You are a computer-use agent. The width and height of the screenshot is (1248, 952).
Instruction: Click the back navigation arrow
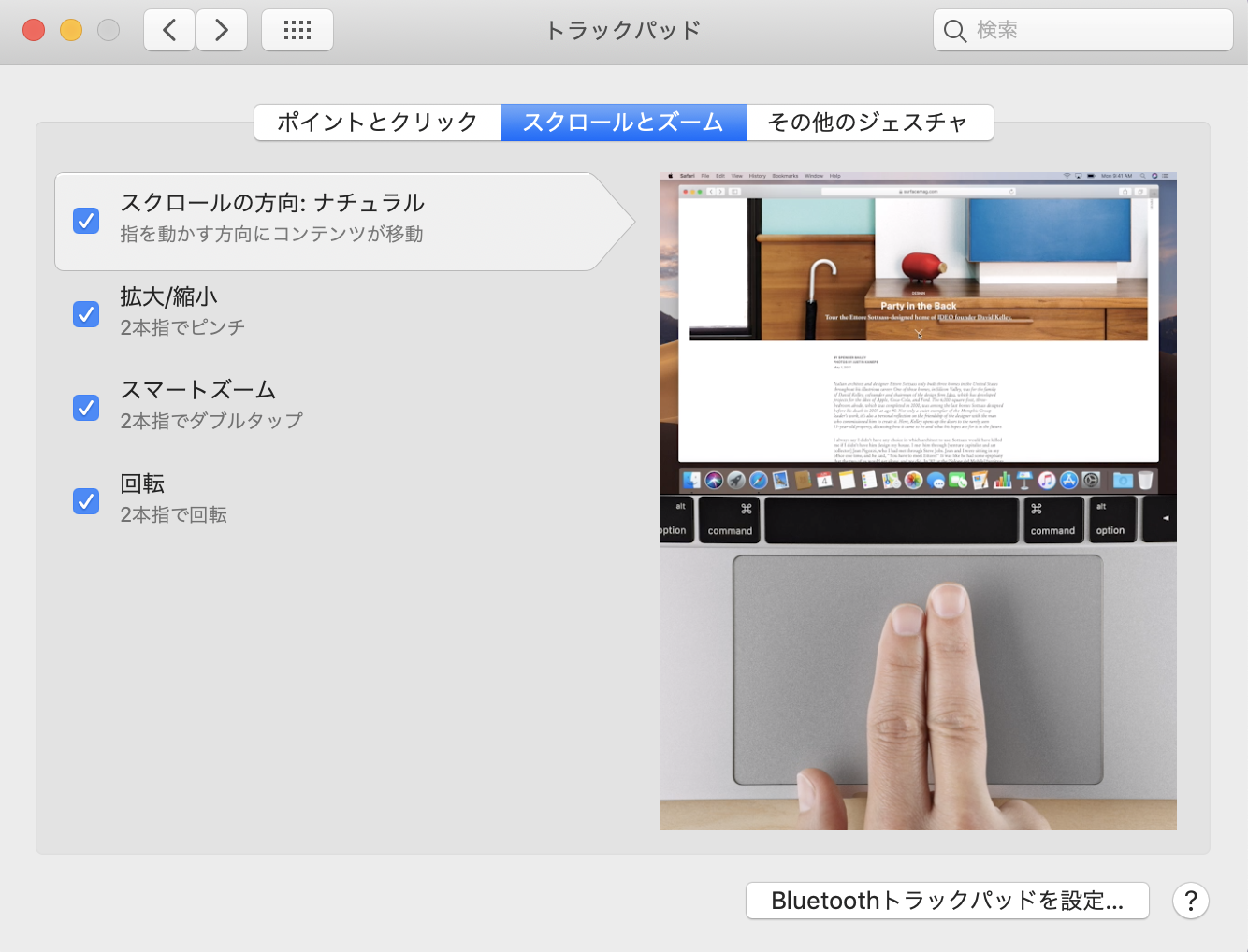click(x=168, y=29)
